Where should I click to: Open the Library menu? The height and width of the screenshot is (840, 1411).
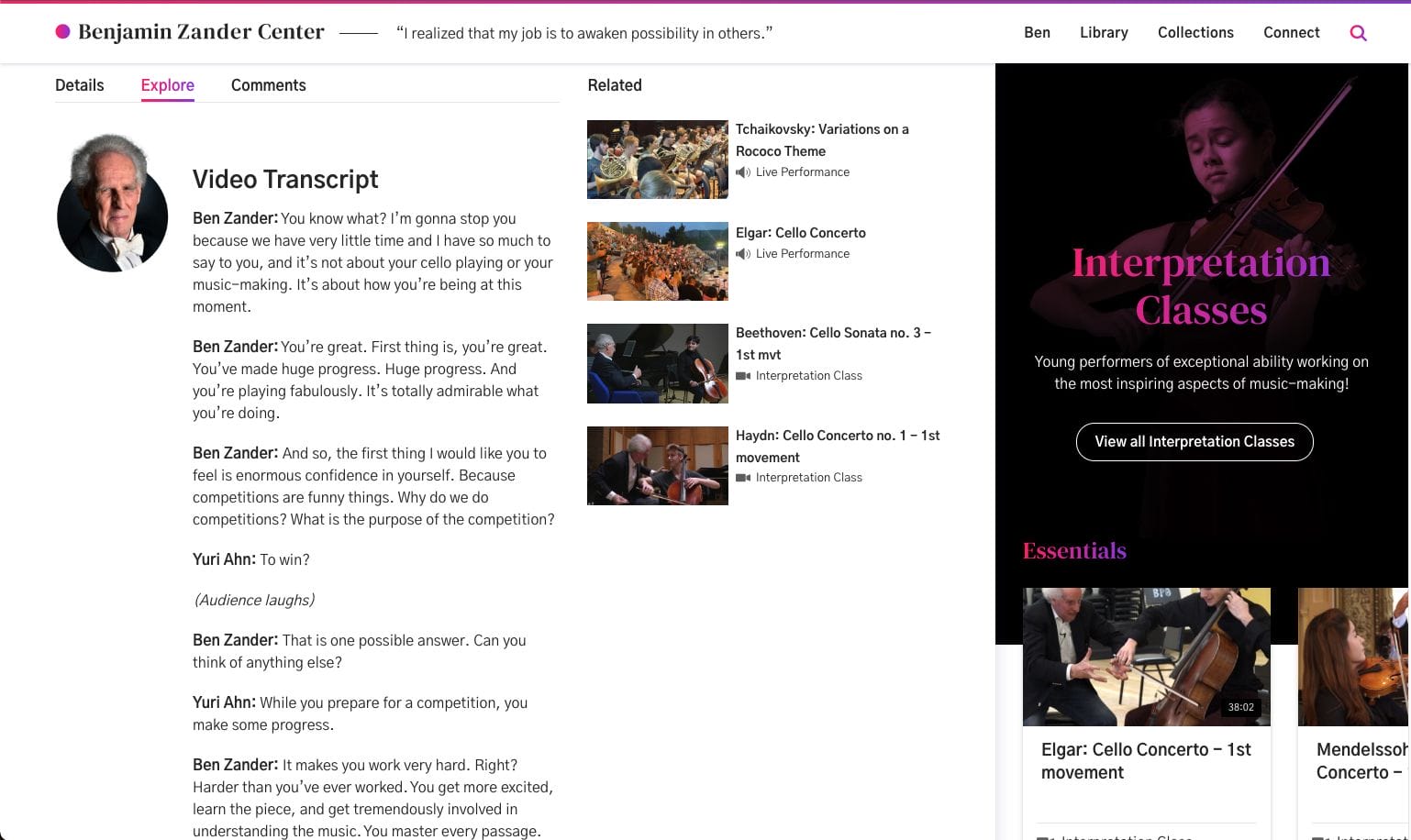(1104, 32)
